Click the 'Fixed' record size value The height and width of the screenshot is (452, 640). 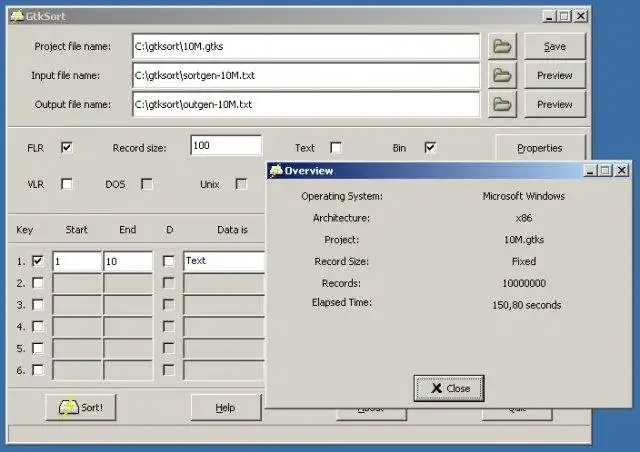click(524, 261)
